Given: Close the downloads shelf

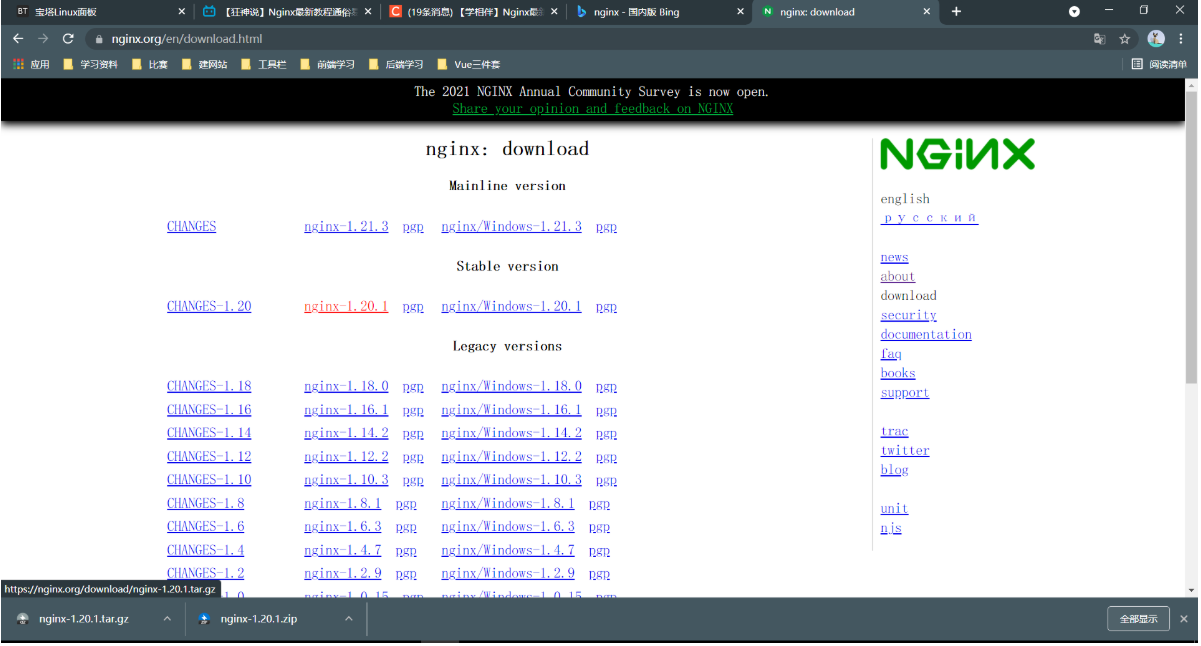Looking at the screenshot, I should (1184, 619).
